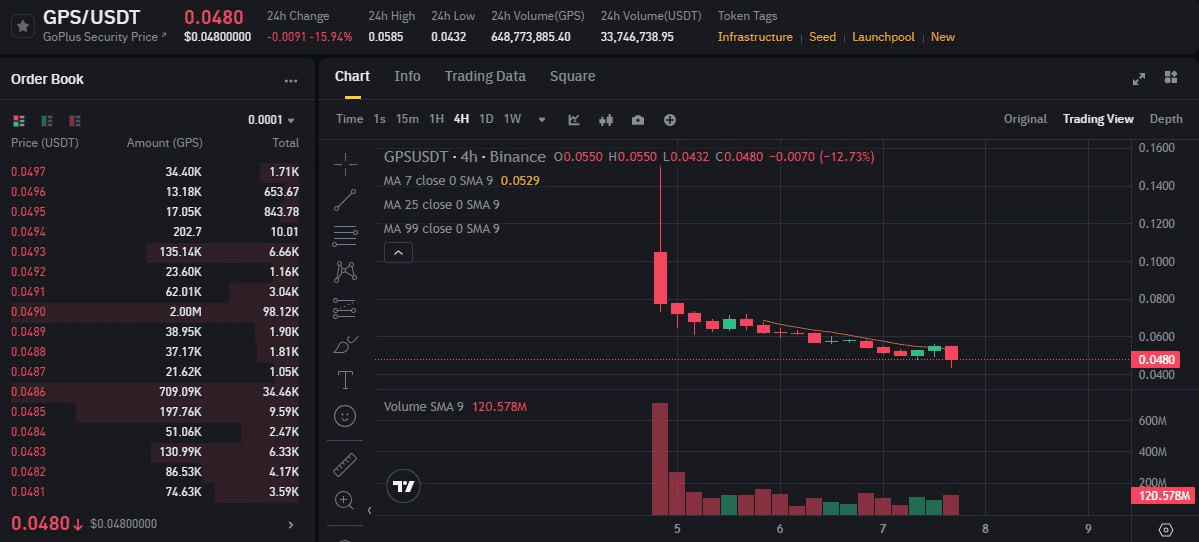Screen dimensions: 1199x542
Task: Select the 0.0490 ask price row
Action: 155,312
